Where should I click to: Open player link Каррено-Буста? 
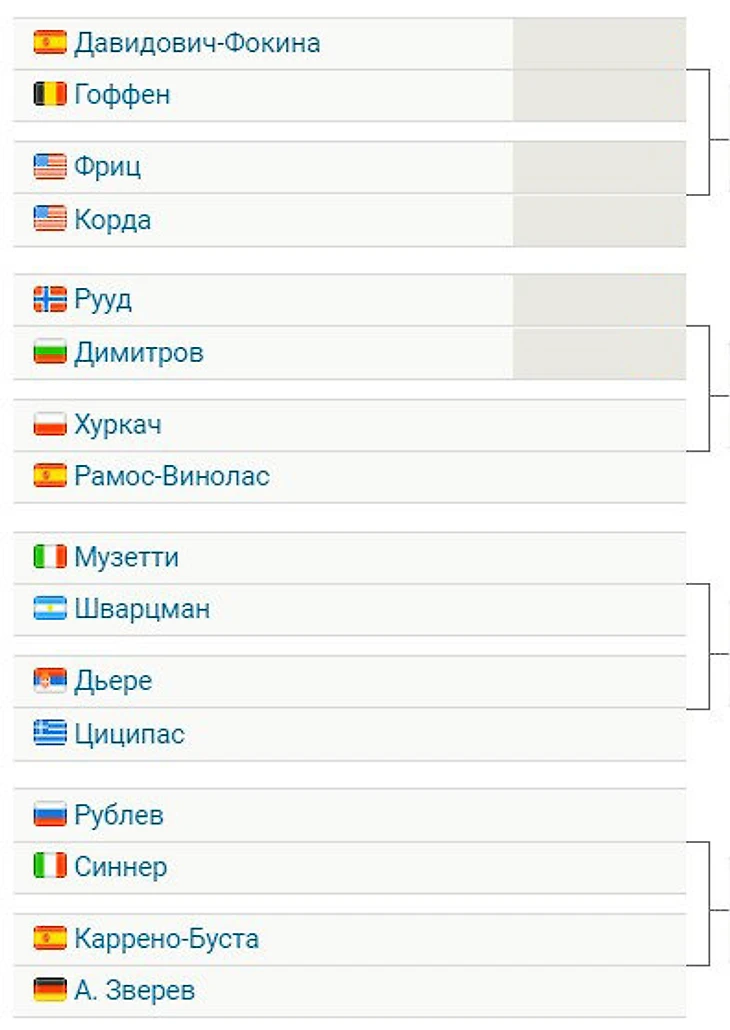[x=166, y=938]
